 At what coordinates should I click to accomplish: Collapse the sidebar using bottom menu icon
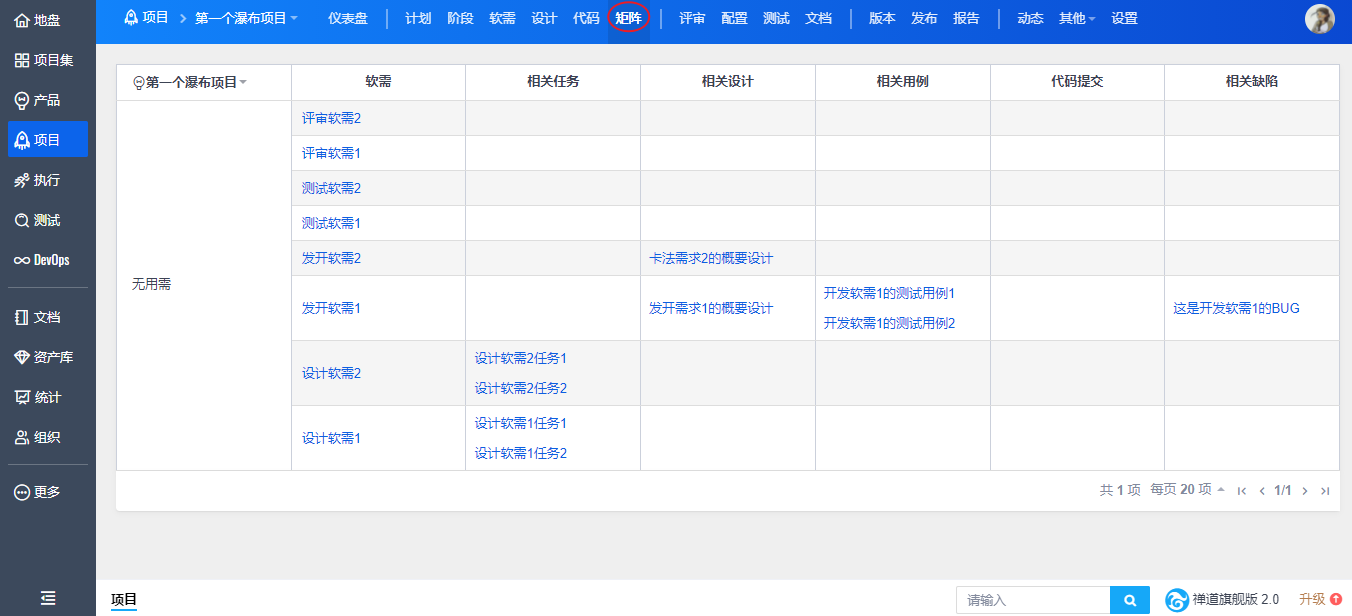(x=48, y=598)
